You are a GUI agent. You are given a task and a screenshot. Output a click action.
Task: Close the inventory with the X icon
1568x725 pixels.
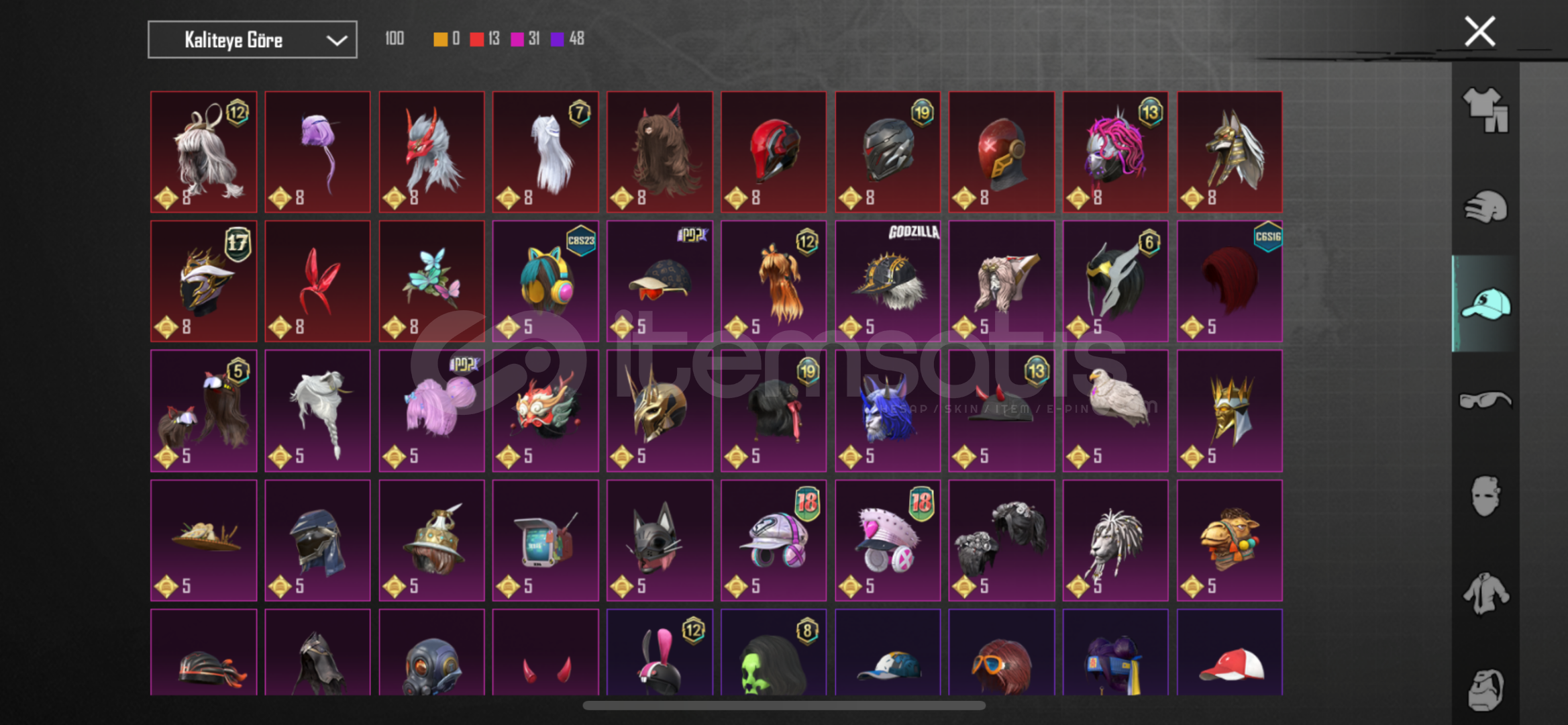(x=1479, y=32)
